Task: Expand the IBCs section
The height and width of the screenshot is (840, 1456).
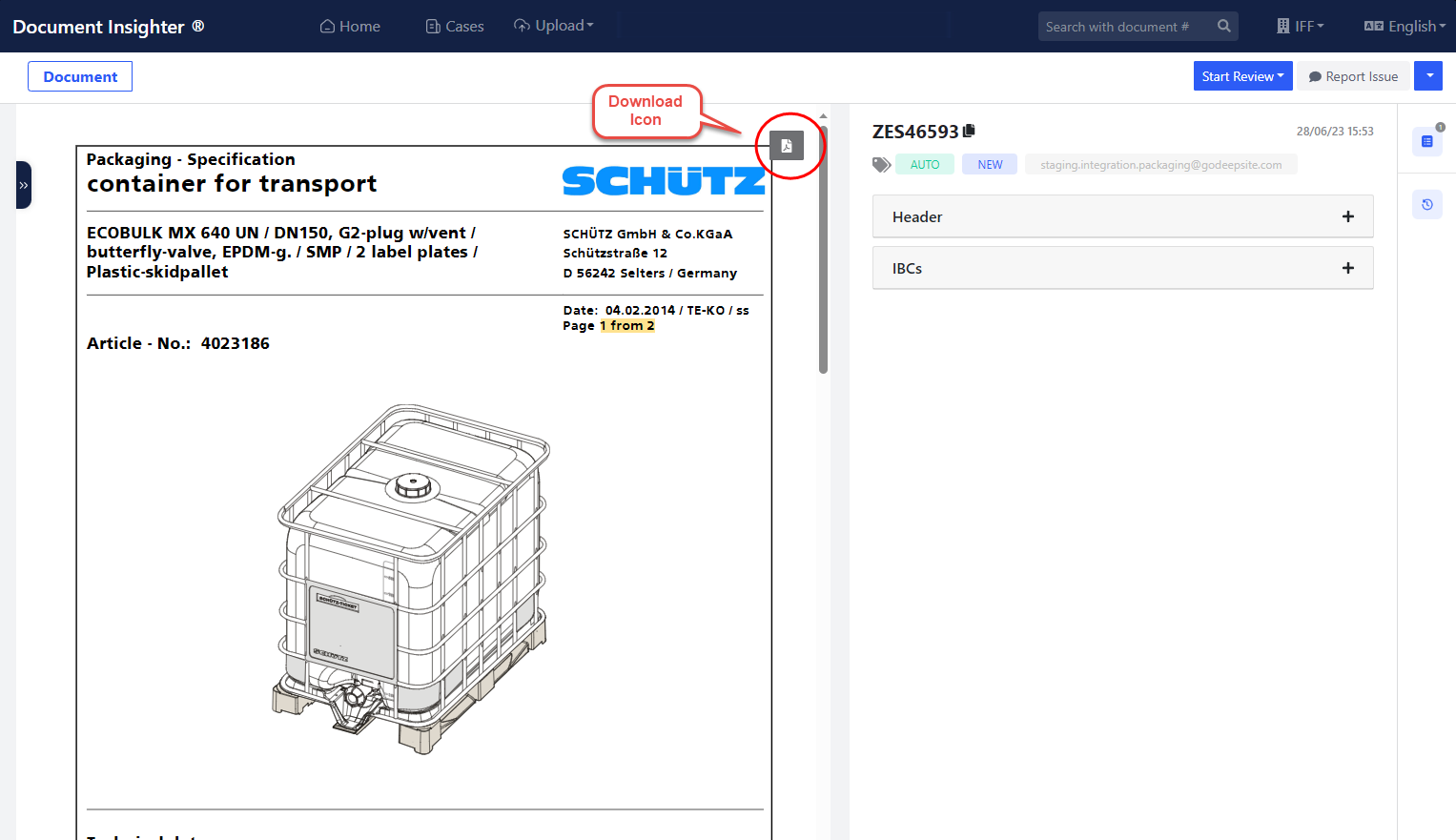Action: pyautogui.click(x=1122, y=268)
